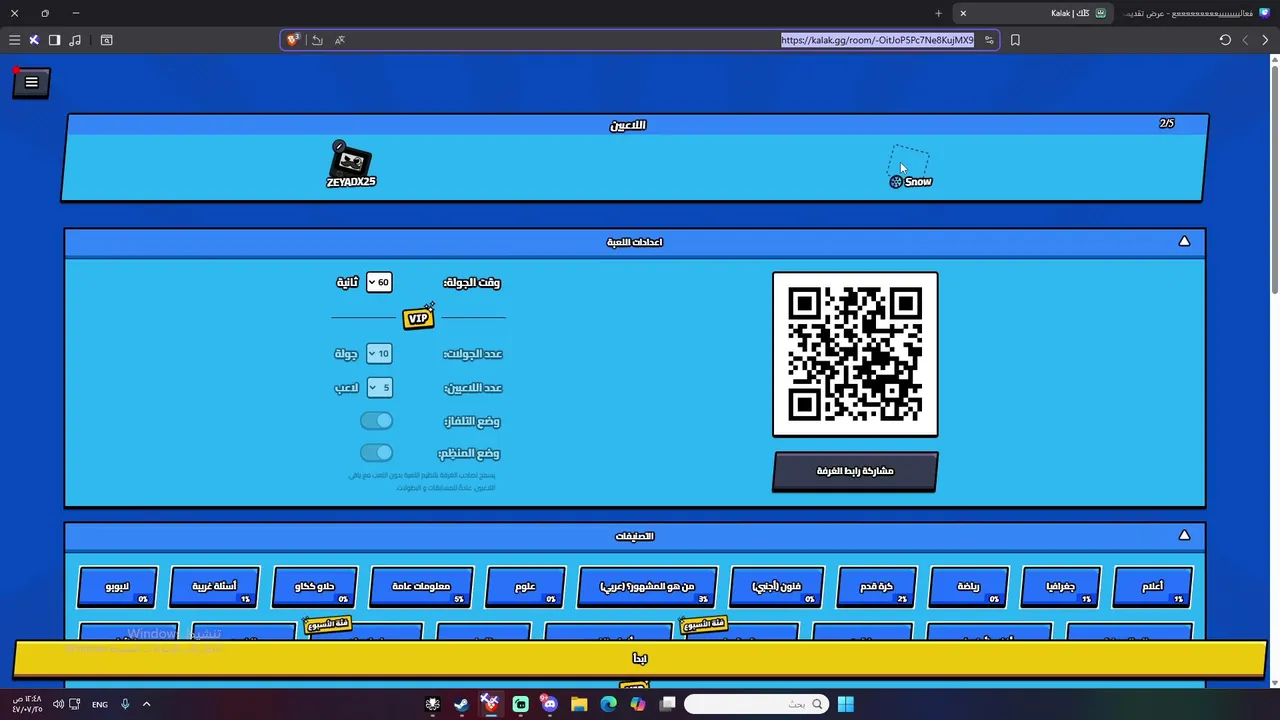Click the yellow ابدأ start button
Viewport: 1280px width, 720px height.
pyautogui.click(x=640, y=658)
